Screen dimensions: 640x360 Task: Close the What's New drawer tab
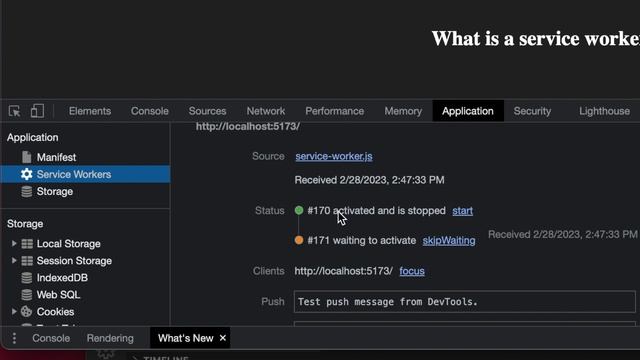222,338
